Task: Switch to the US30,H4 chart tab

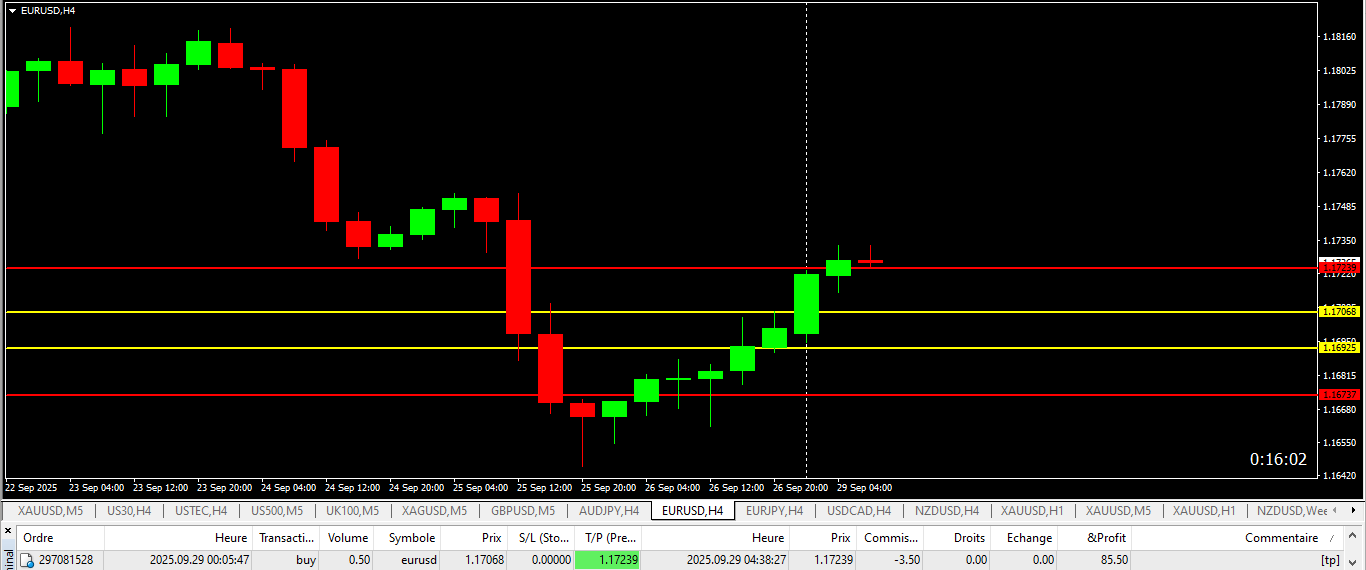Action: [129, 511]
